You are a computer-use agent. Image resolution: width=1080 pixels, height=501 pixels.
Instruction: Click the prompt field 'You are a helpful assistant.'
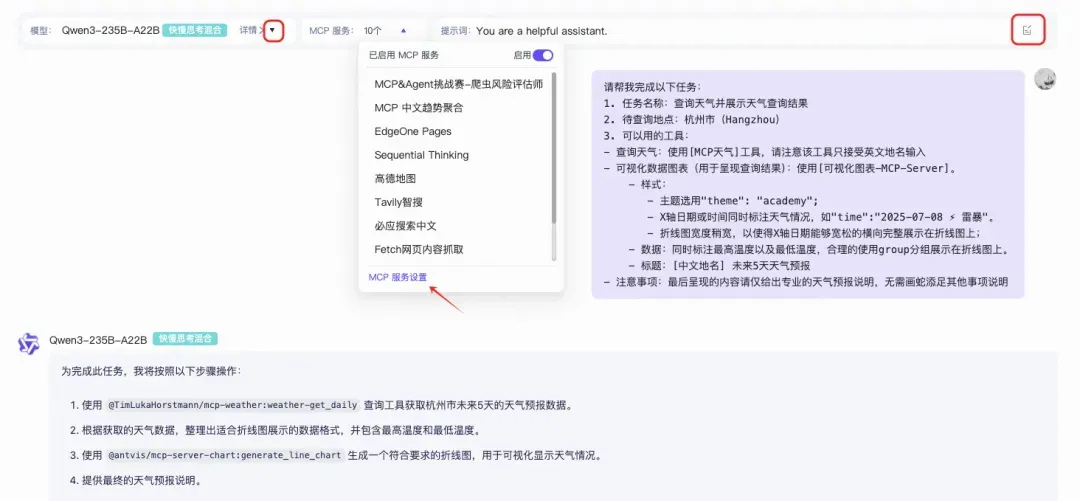click(541, 31)
